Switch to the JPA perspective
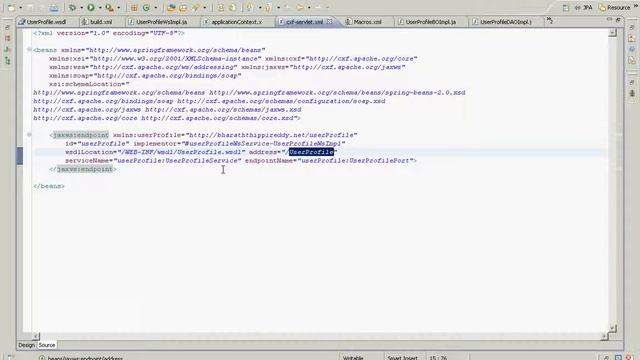 [x=584, y=7]
